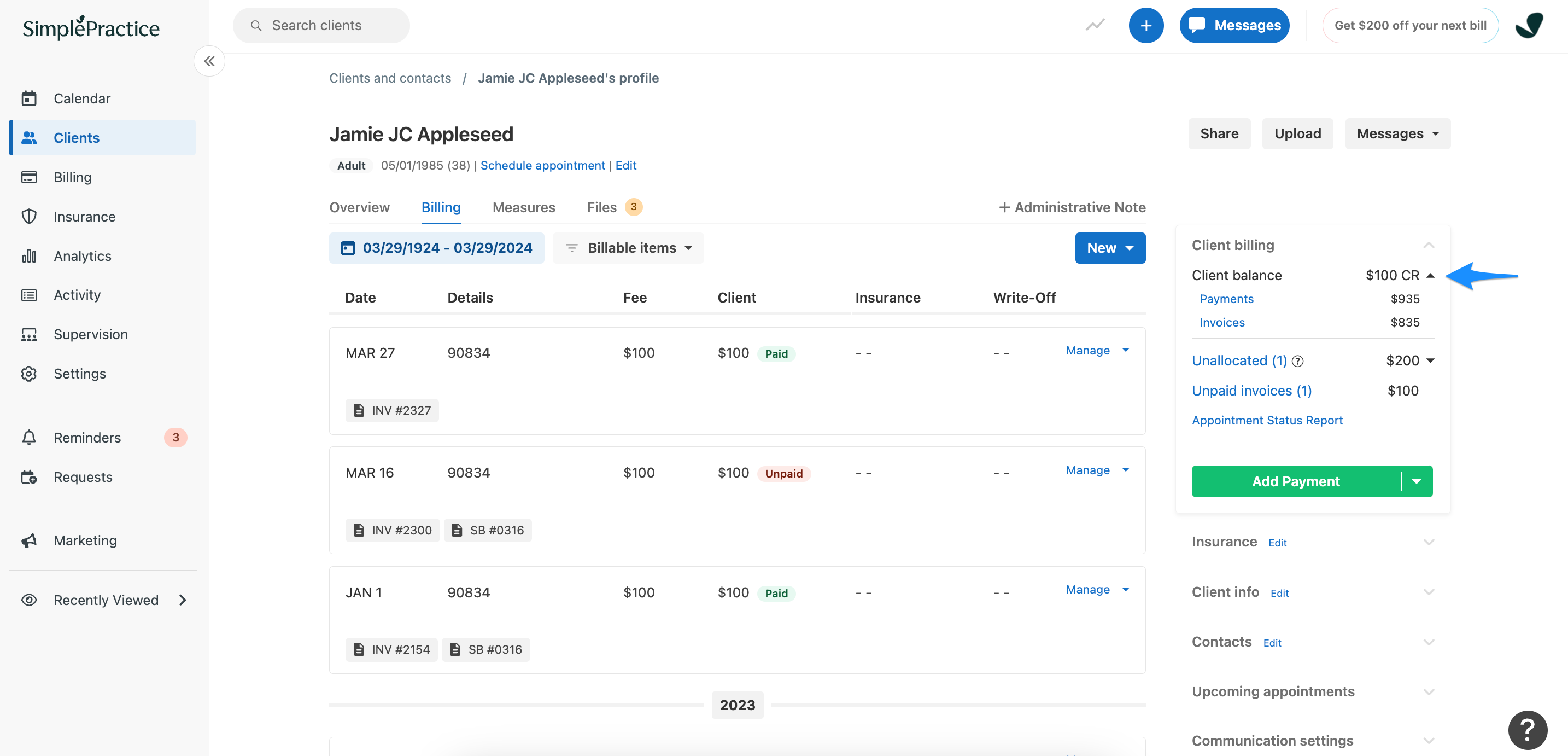Image resolution: width=1568 pixels, height=756 pixels.
Task: Create a new item with the plus button
Action: coord(1146,25)
